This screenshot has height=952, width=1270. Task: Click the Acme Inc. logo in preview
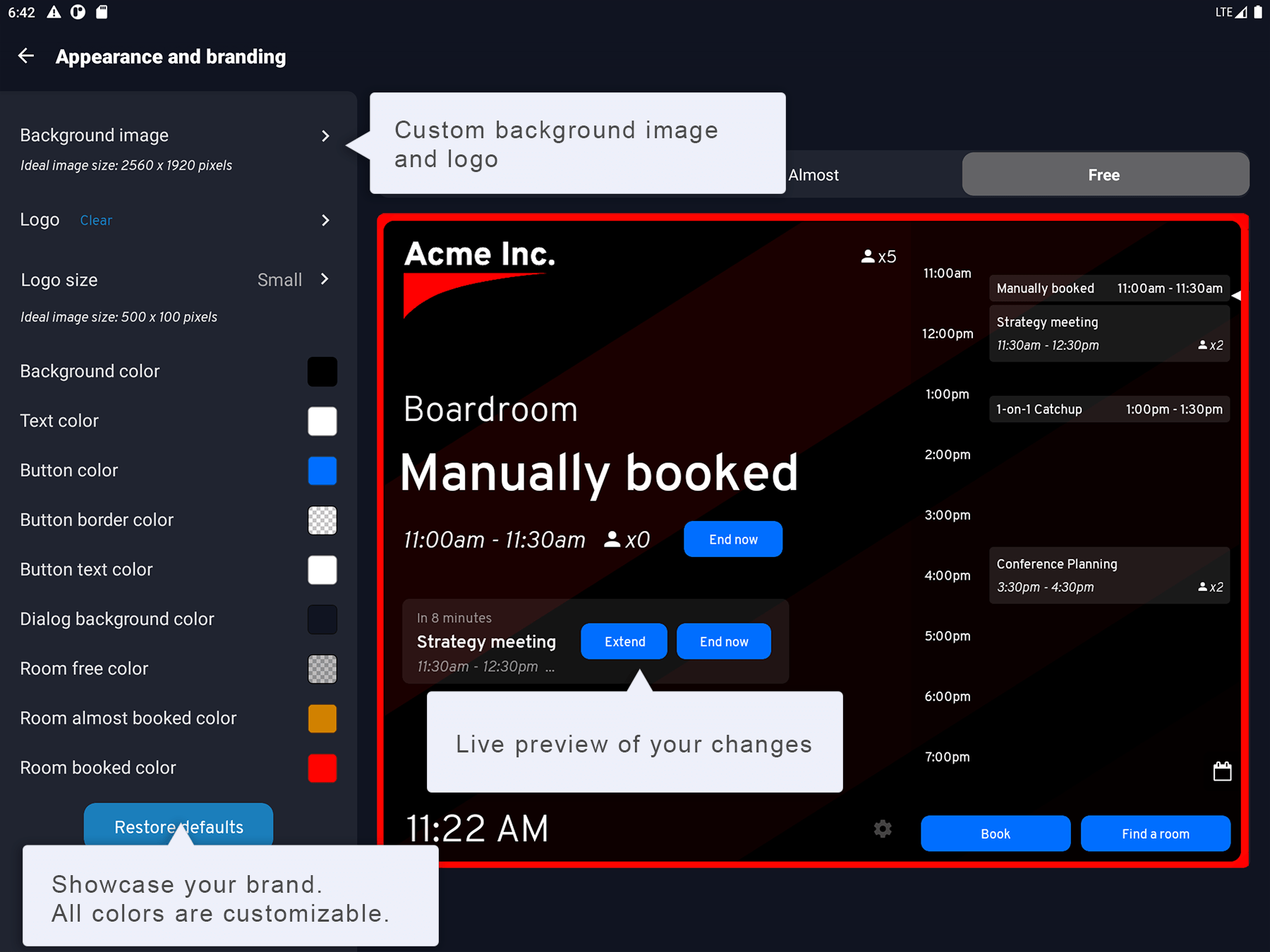click(x=480, y=279)
